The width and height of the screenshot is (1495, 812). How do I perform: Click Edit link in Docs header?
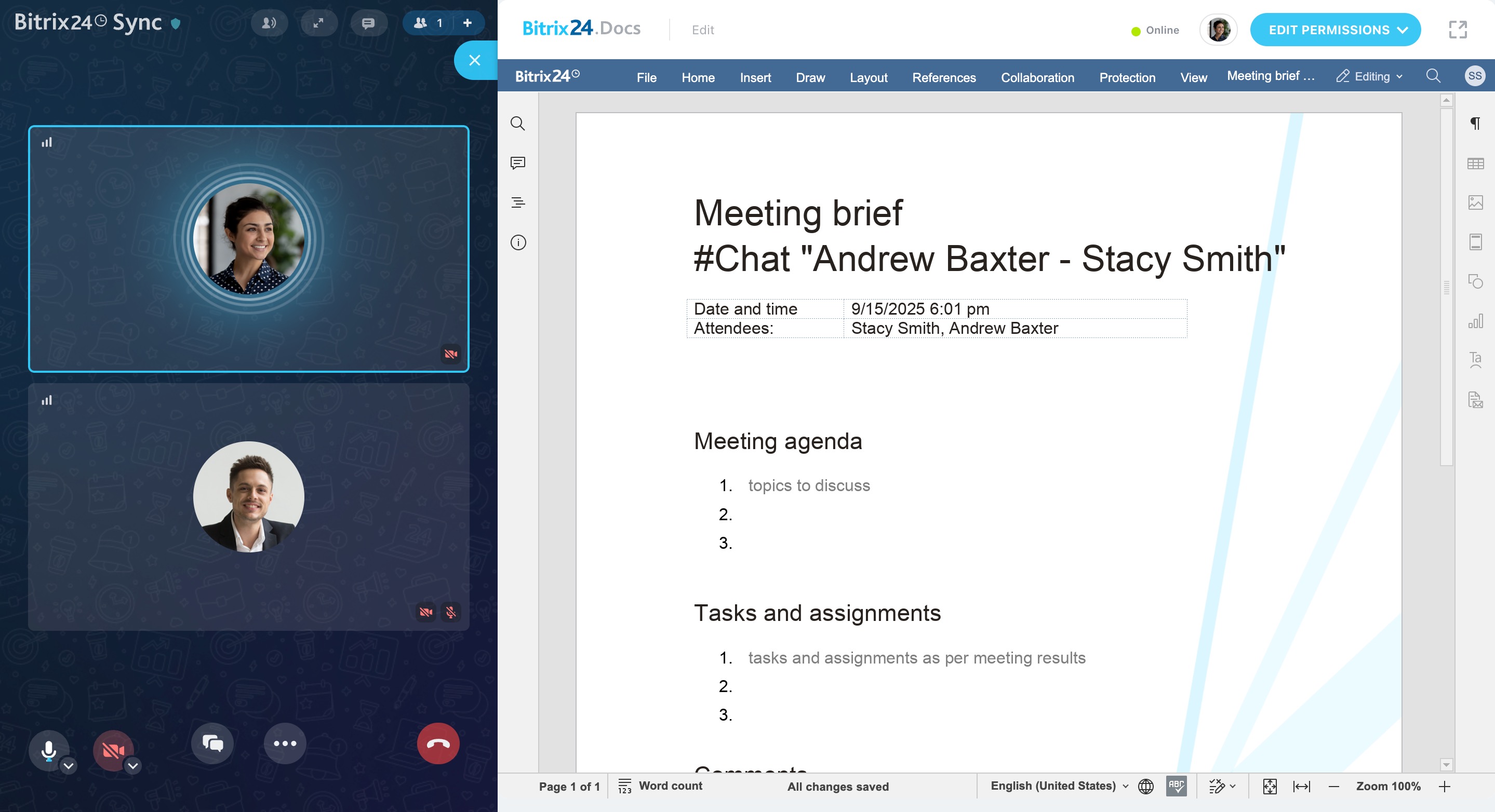coord(703,30)
